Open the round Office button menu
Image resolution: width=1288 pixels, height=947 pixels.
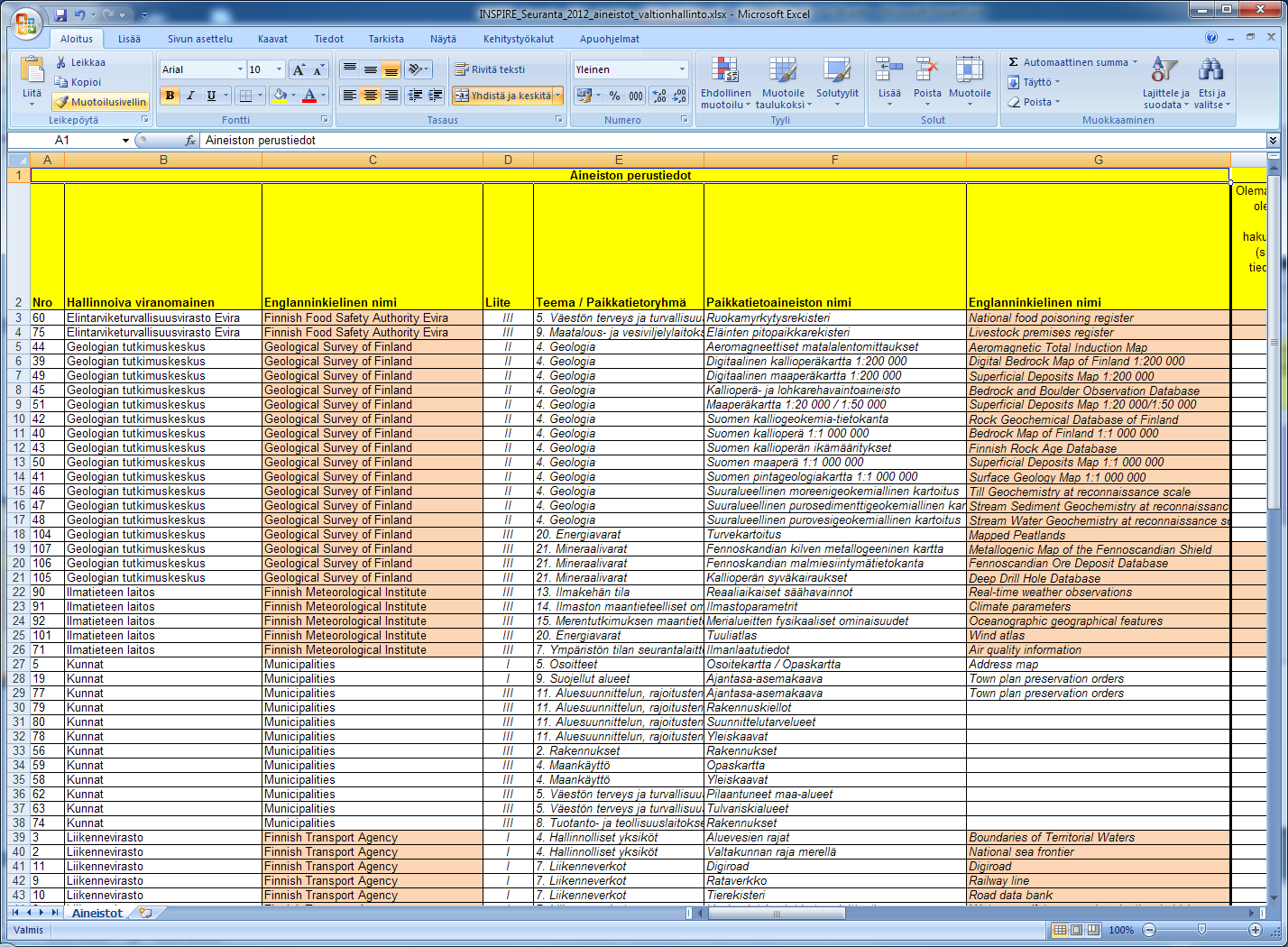[25, 22]
